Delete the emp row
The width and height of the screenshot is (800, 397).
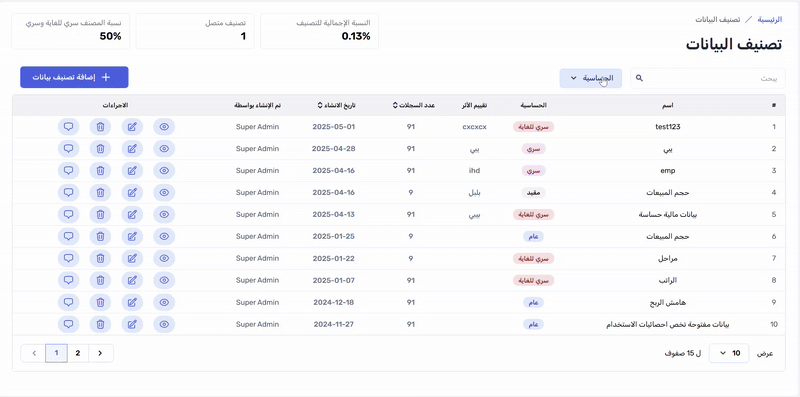click(x=100, y=170)
